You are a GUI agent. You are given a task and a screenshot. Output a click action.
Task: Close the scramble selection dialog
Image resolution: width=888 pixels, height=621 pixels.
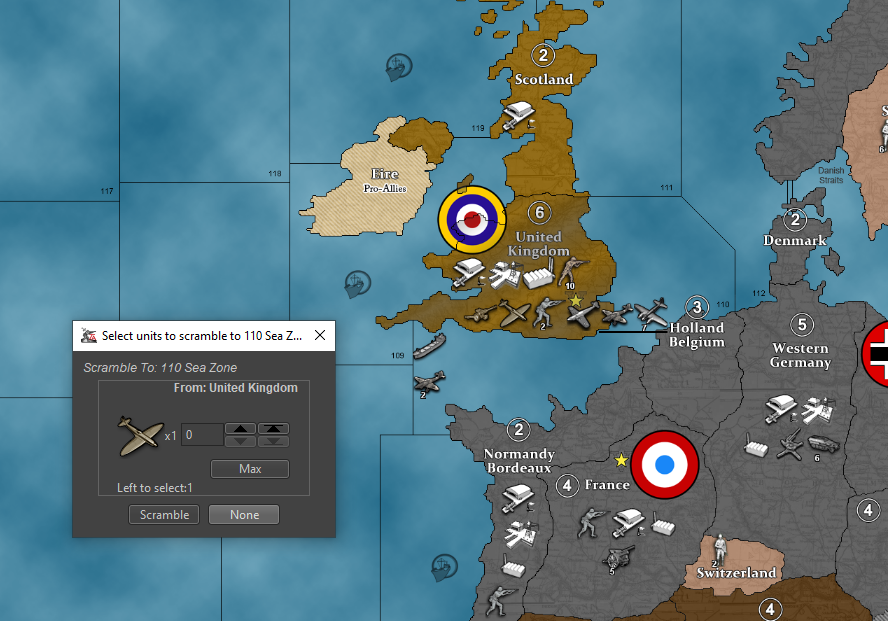click(320, 336)
